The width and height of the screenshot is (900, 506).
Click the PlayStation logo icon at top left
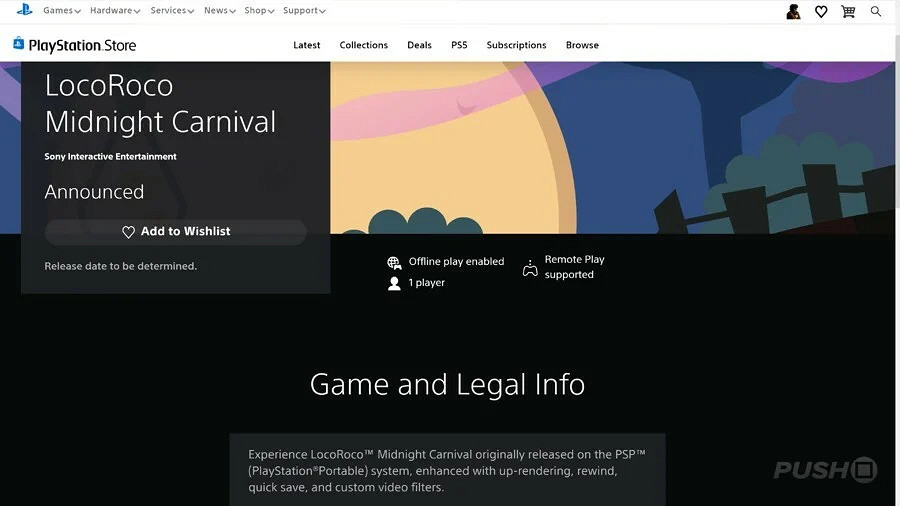[24, 10]
